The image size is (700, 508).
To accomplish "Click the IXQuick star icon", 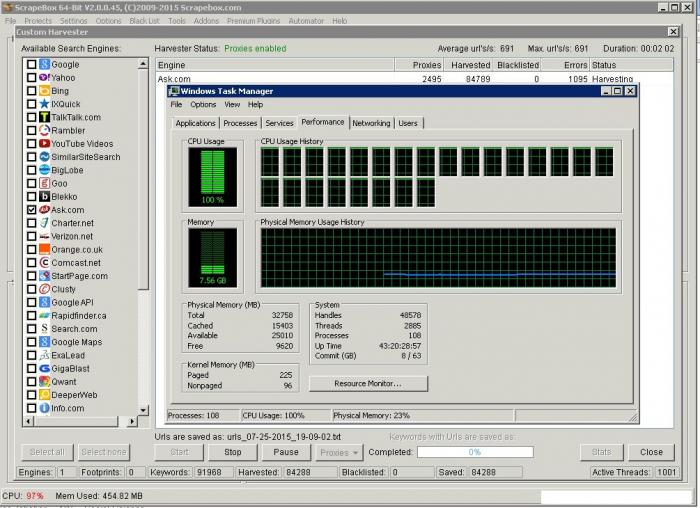I will 44,104.
